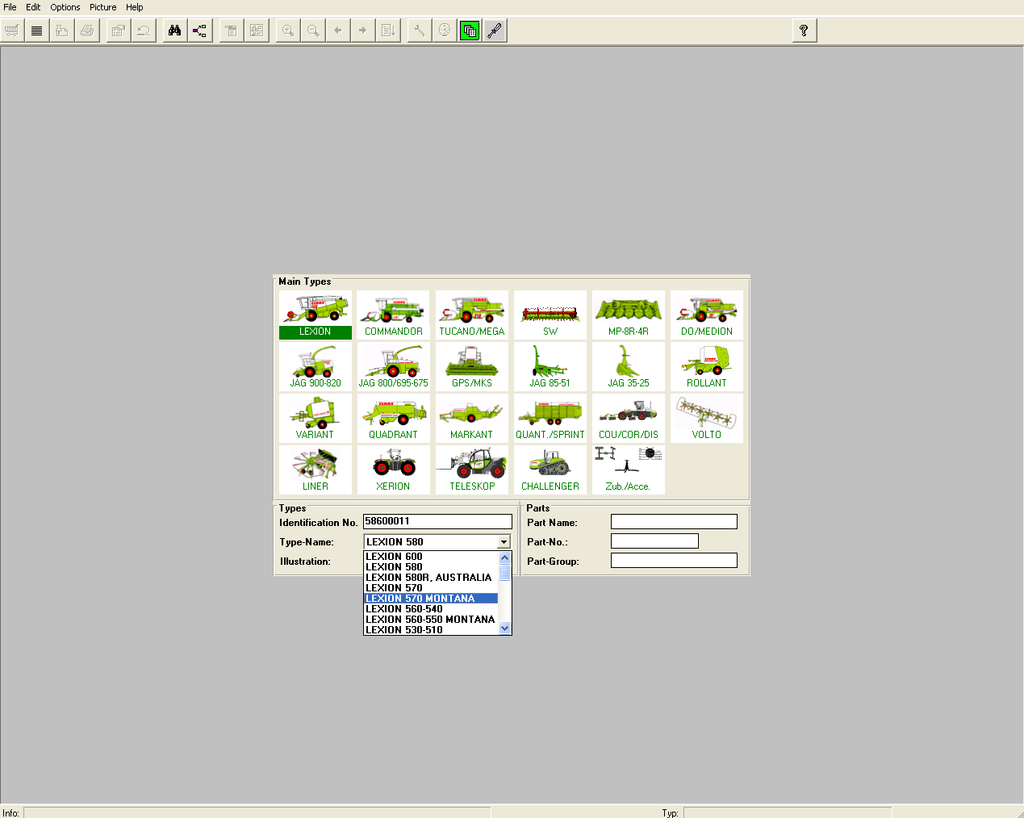1024x818 pixels.
Task: Select the QUANT./SPRINT wagon type
Action: tap(550, 418)
